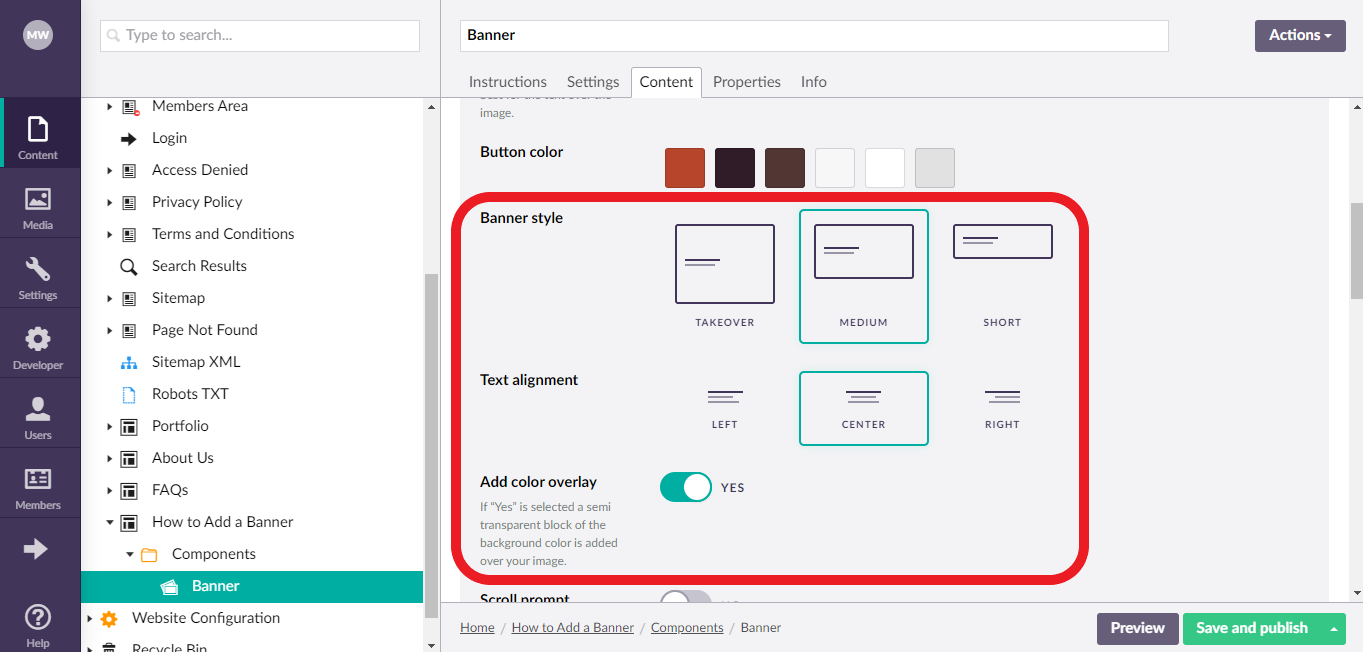The image size is (1363, 652).
Task: Click the Terms and Conditions page icon
Action: (129, 234)
